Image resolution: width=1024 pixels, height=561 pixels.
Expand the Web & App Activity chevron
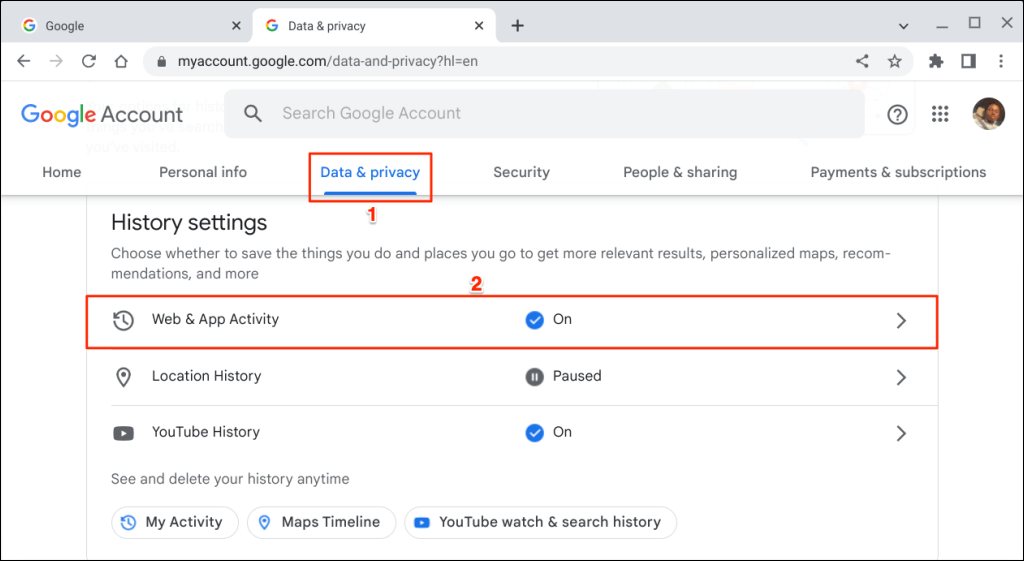[901, 321]
